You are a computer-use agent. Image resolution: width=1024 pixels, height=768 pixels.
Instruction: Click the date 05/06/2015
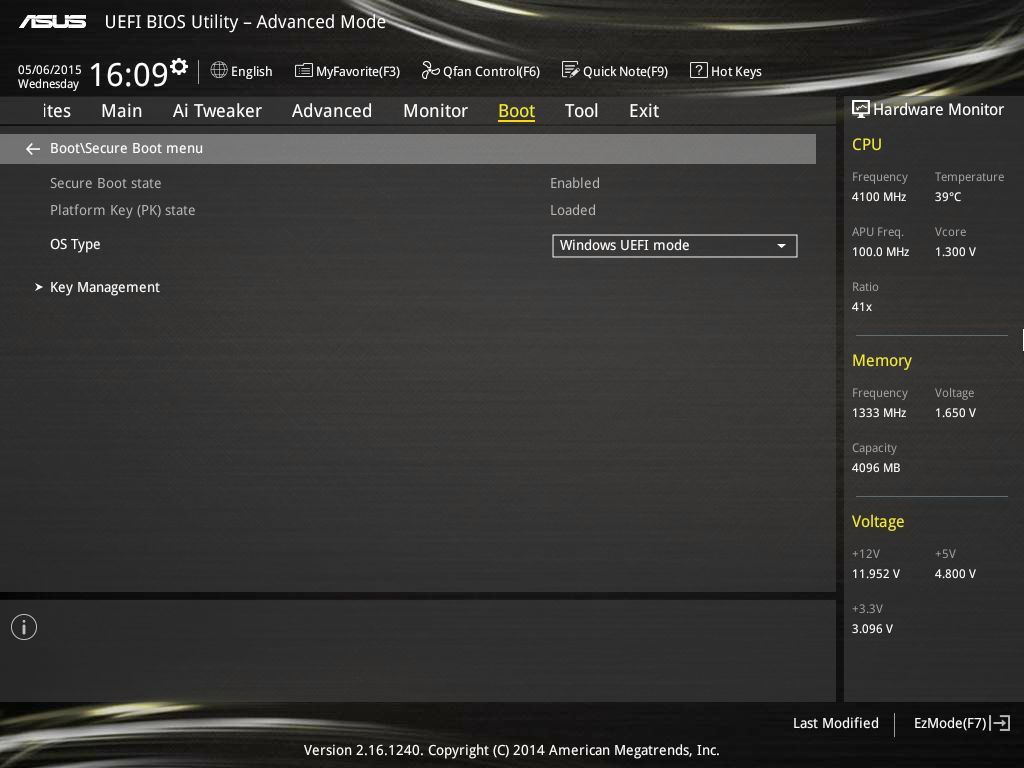click(50, 69)
